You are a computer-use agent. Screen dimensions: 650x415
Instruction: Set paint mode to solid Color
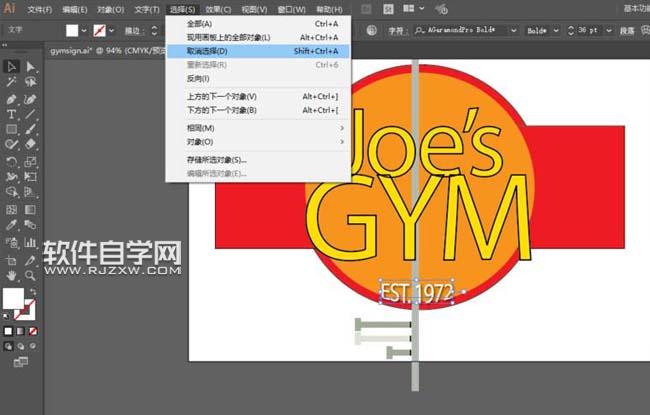click(8, 331)
